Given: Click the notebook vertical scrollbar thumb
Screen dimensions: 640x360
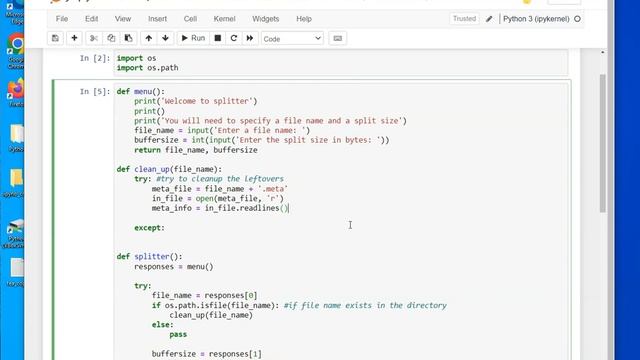Looking at the screenshot, I should coord(603,143).
